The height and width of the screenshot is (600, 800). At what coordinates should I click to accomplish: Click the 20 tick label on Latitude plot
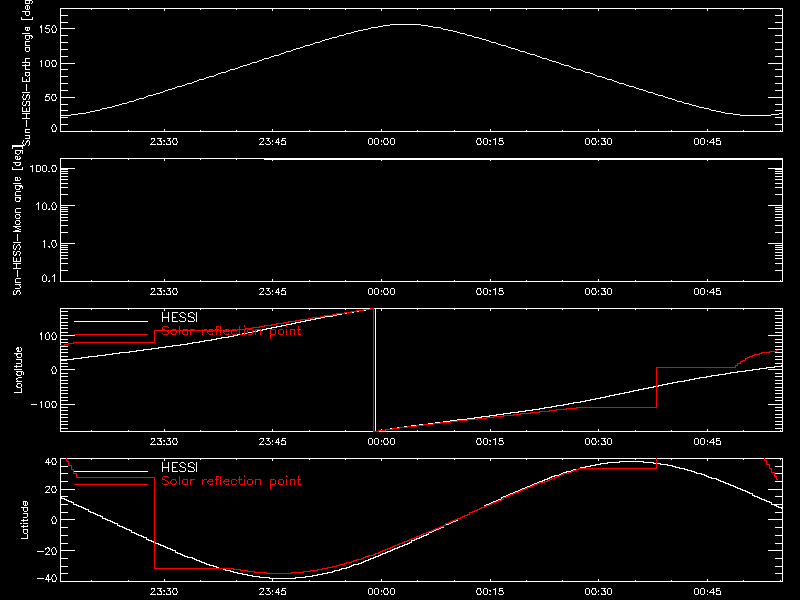tap(51, 489)
